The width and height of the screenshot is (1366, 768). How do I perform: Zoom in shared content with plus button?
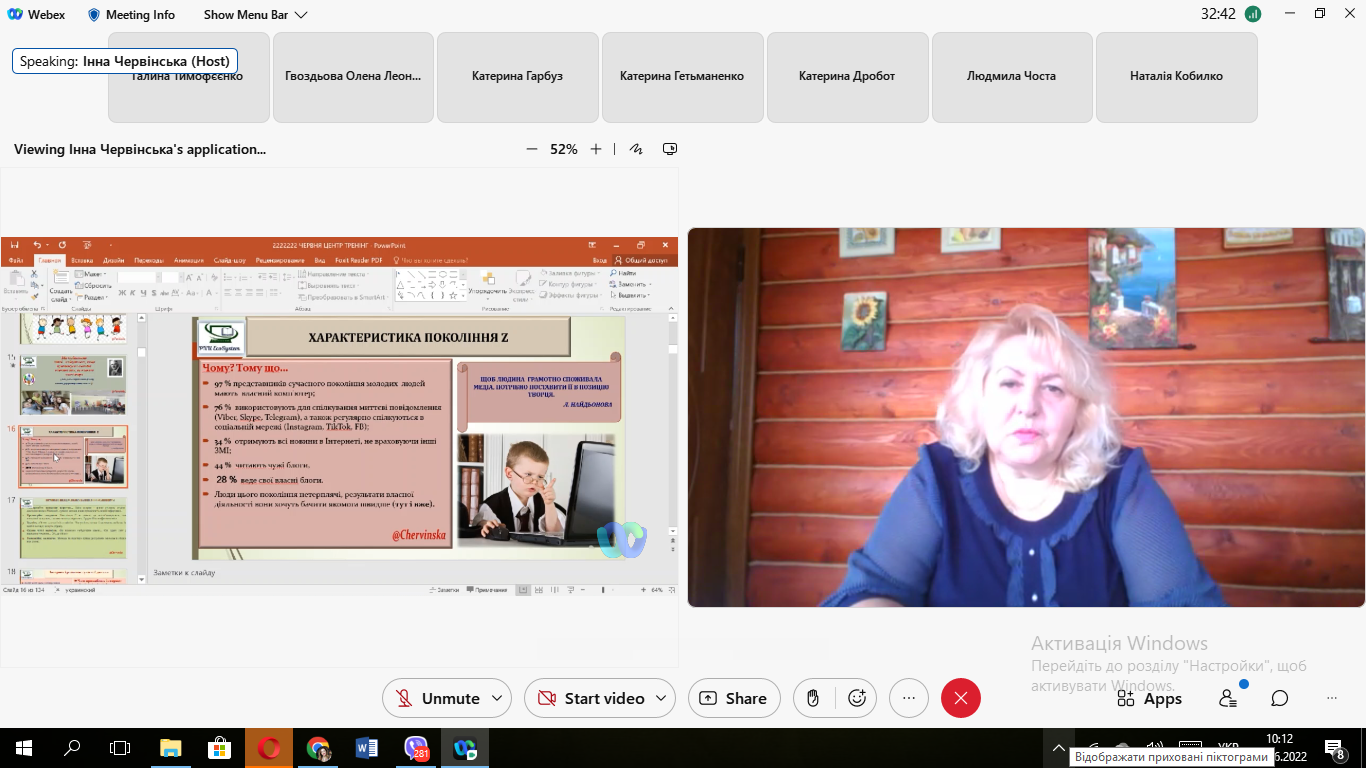click(x=596, y=149)
